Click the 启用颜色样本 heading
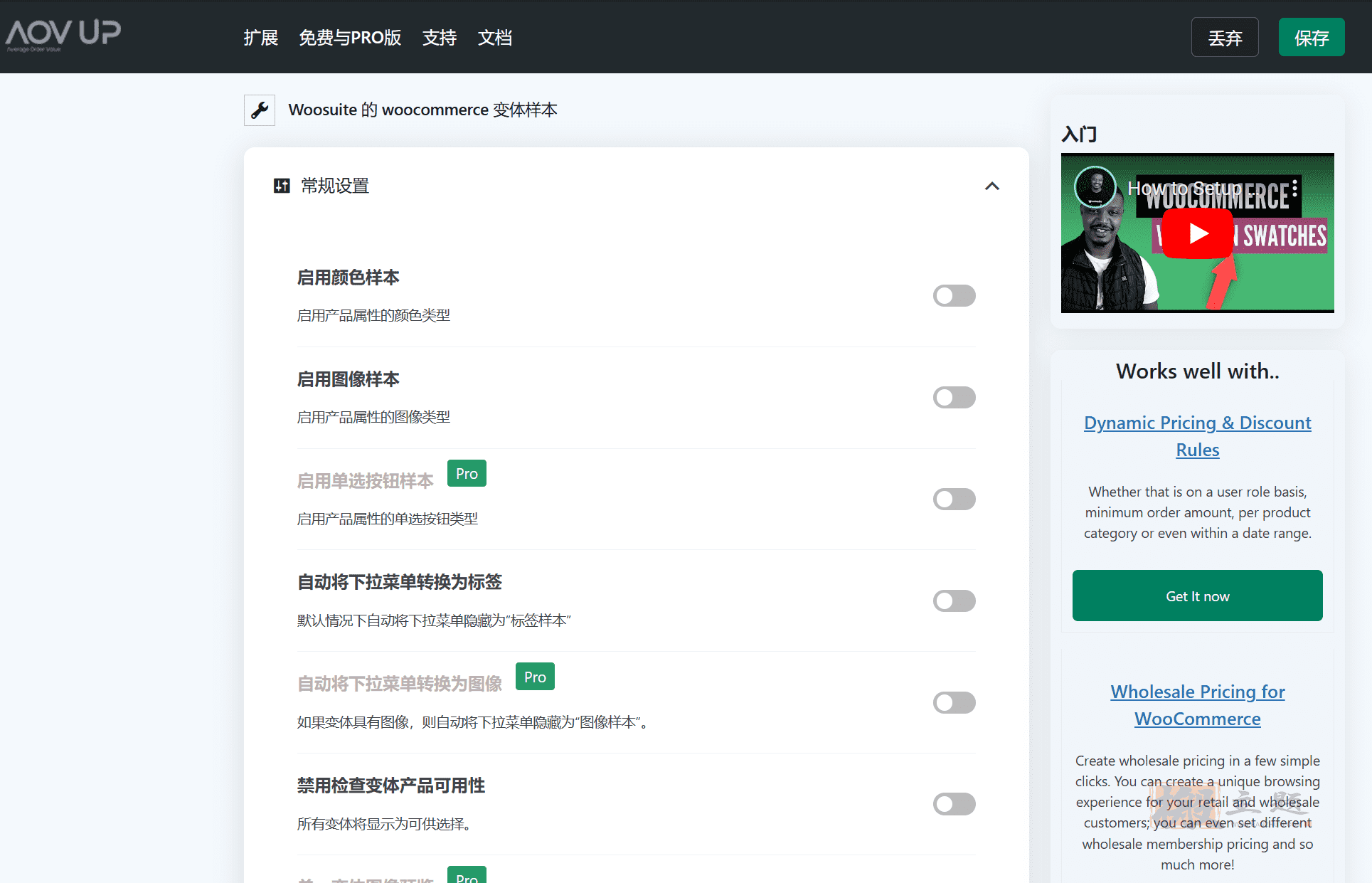Screen dimensions: 1372x883 pyautogui.click(x=349, y=277)
